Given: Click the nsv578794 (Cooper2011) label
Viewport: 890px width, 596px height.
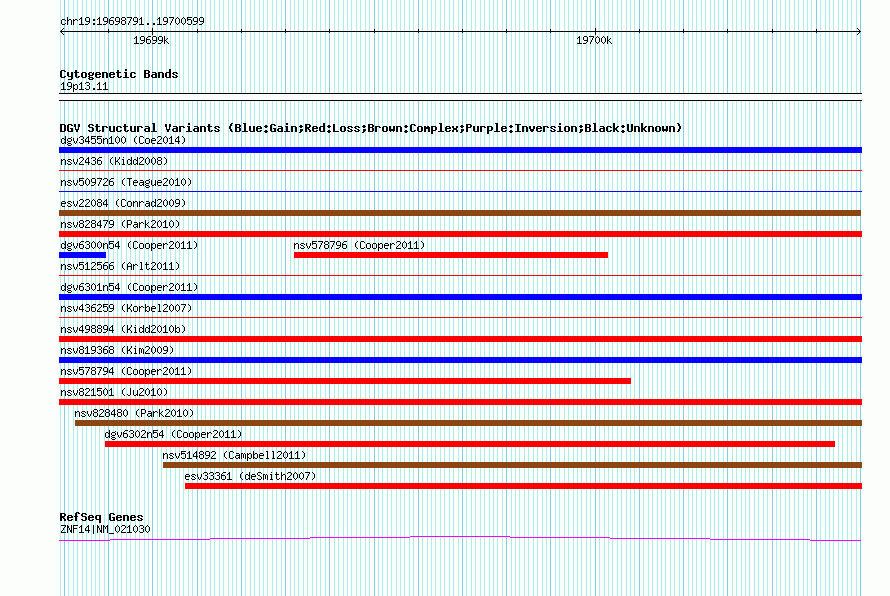Looking at the screenshot, I should (x=126, y=371).
